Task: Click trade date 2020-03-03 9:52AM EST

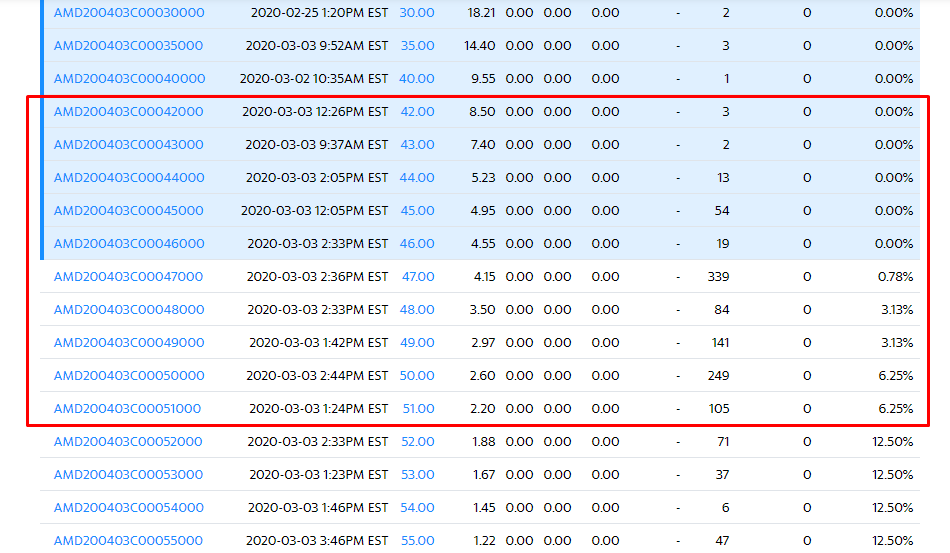Action: 317,45
